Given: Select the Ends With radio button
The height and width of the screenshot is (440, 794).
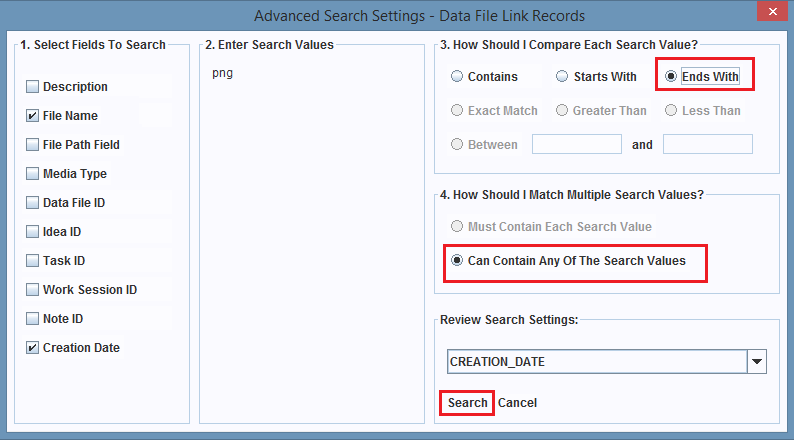Looking at the screenshot, I should [x=671, y=76].
